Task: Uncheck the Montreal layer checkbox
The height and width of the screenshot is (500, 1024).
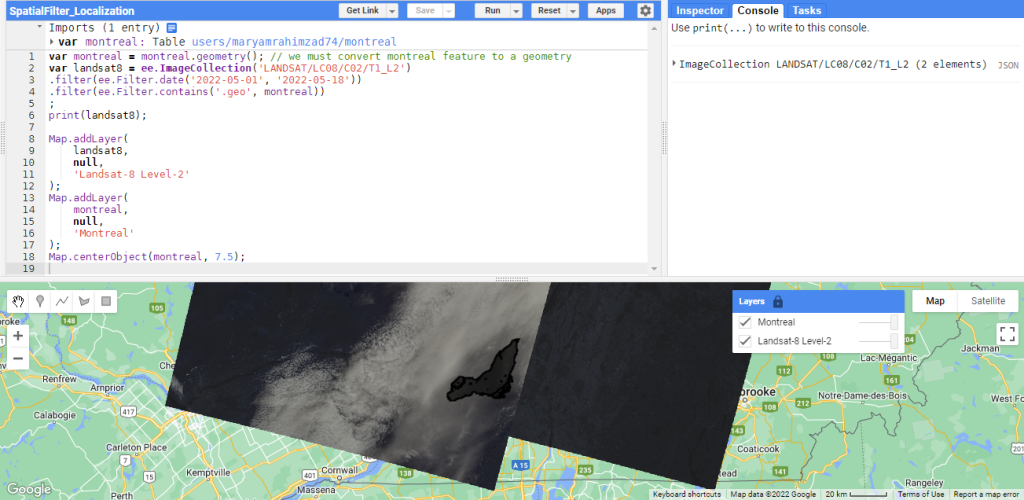Action: click(745, 322)
